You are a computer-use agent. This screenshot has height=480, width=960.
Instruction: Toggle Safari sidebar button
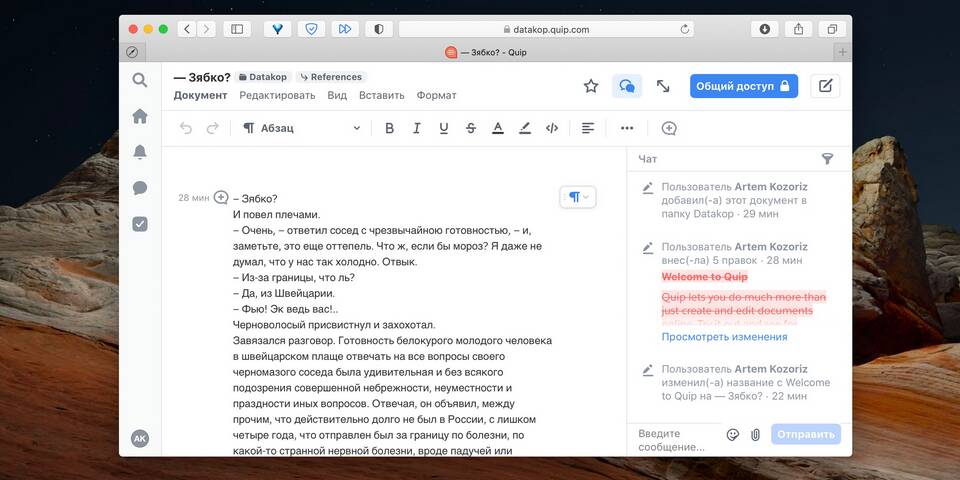click(x=237, y=29)
